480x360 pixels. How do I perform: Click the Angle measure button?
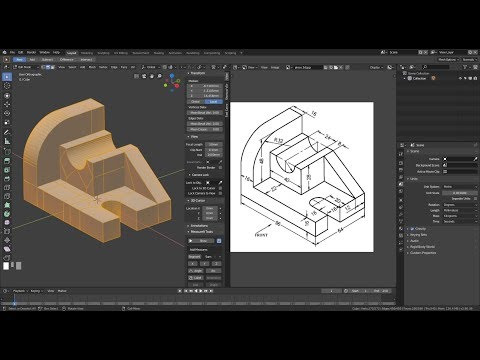coord(196,271)
